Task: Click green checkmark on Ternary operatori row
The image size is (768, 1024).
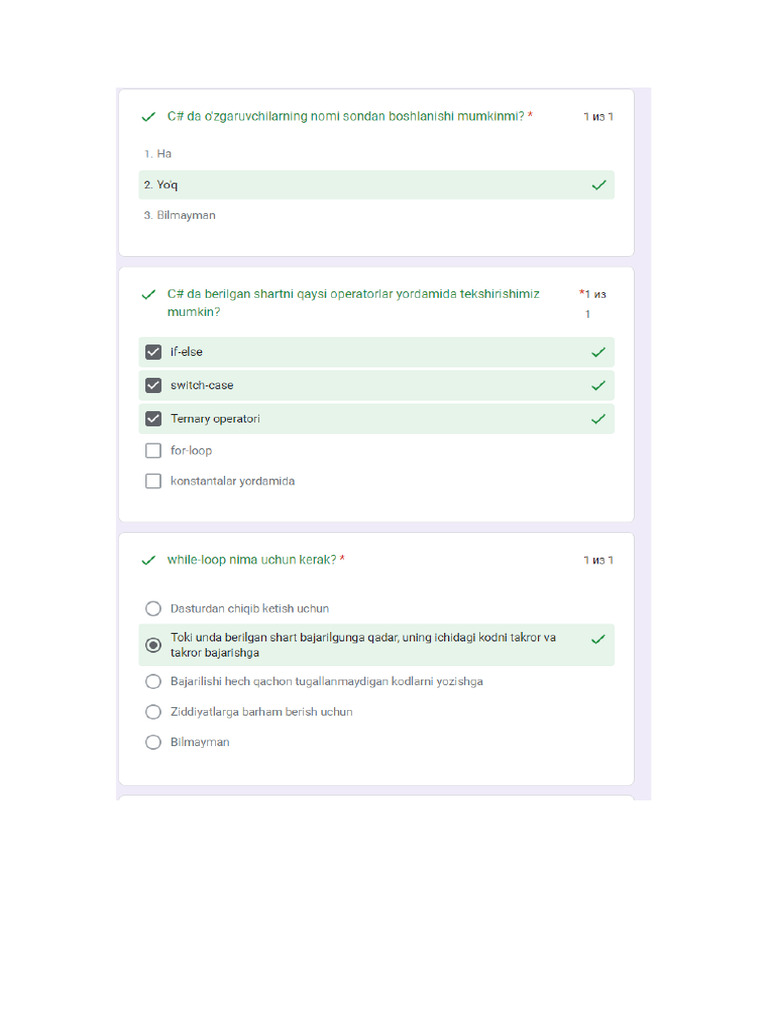Action: 598,419
